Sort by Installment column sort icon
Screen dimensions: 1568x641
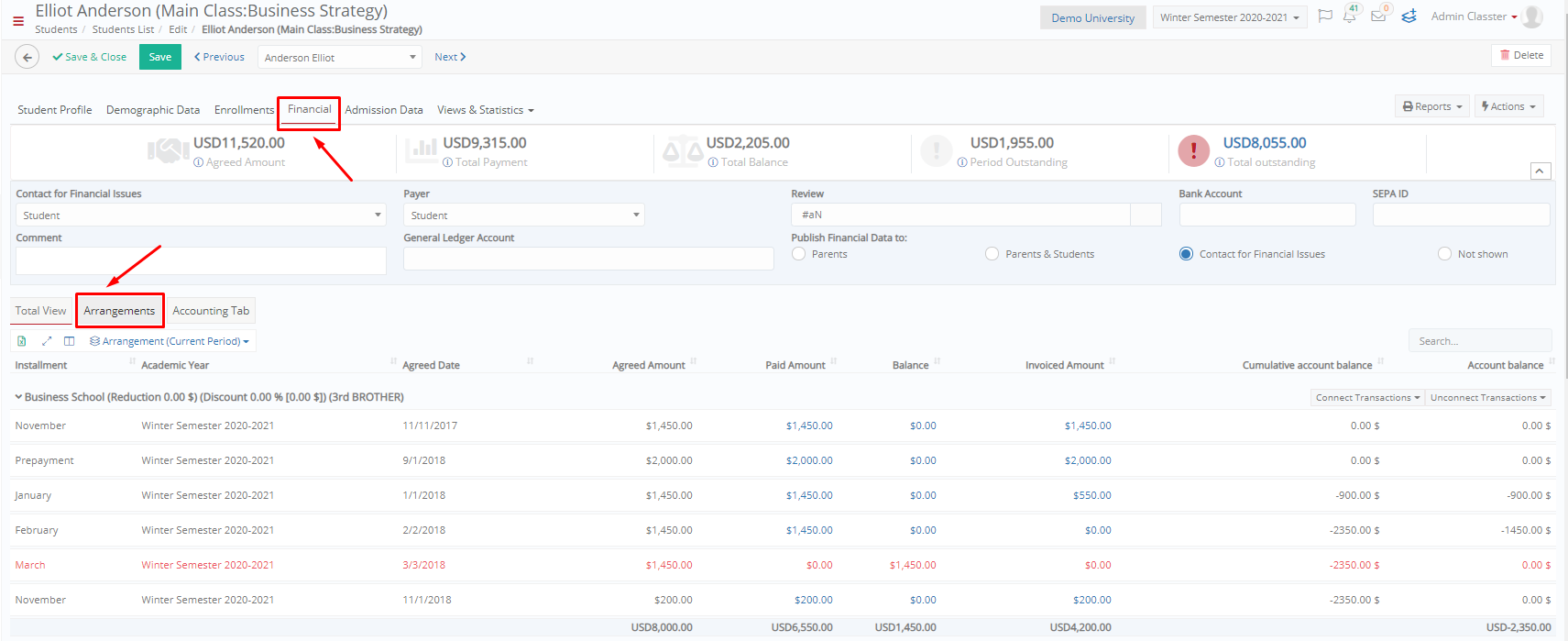[132, 361]
